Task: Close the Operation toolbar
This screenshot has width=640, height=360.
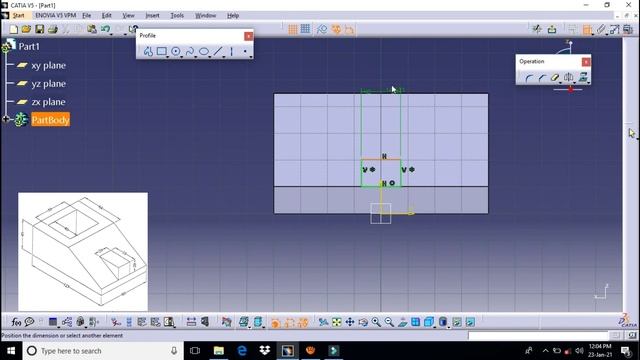Action: click(586, 62)
